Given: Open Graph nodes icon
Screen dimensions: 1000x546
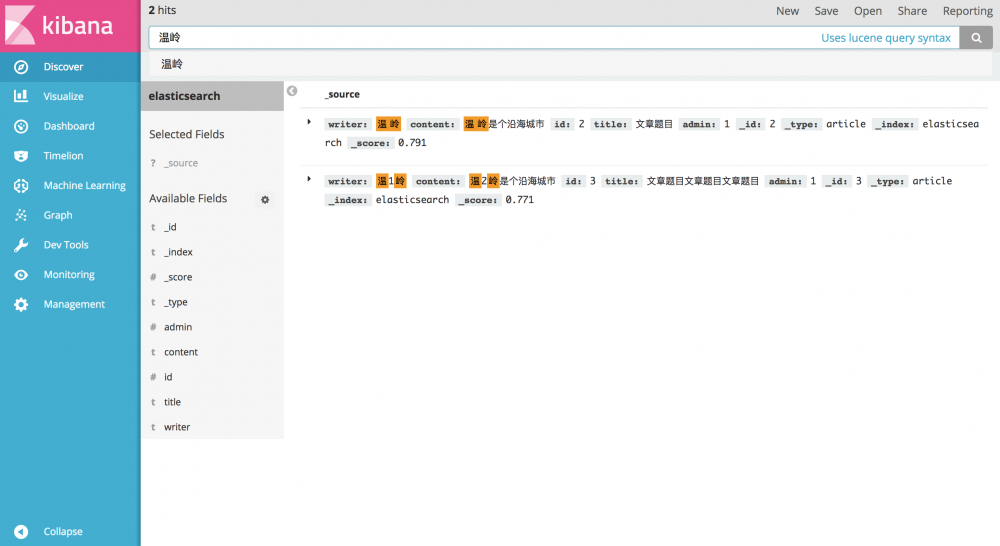Looking at the screenshot, I should tap(21, 215).
